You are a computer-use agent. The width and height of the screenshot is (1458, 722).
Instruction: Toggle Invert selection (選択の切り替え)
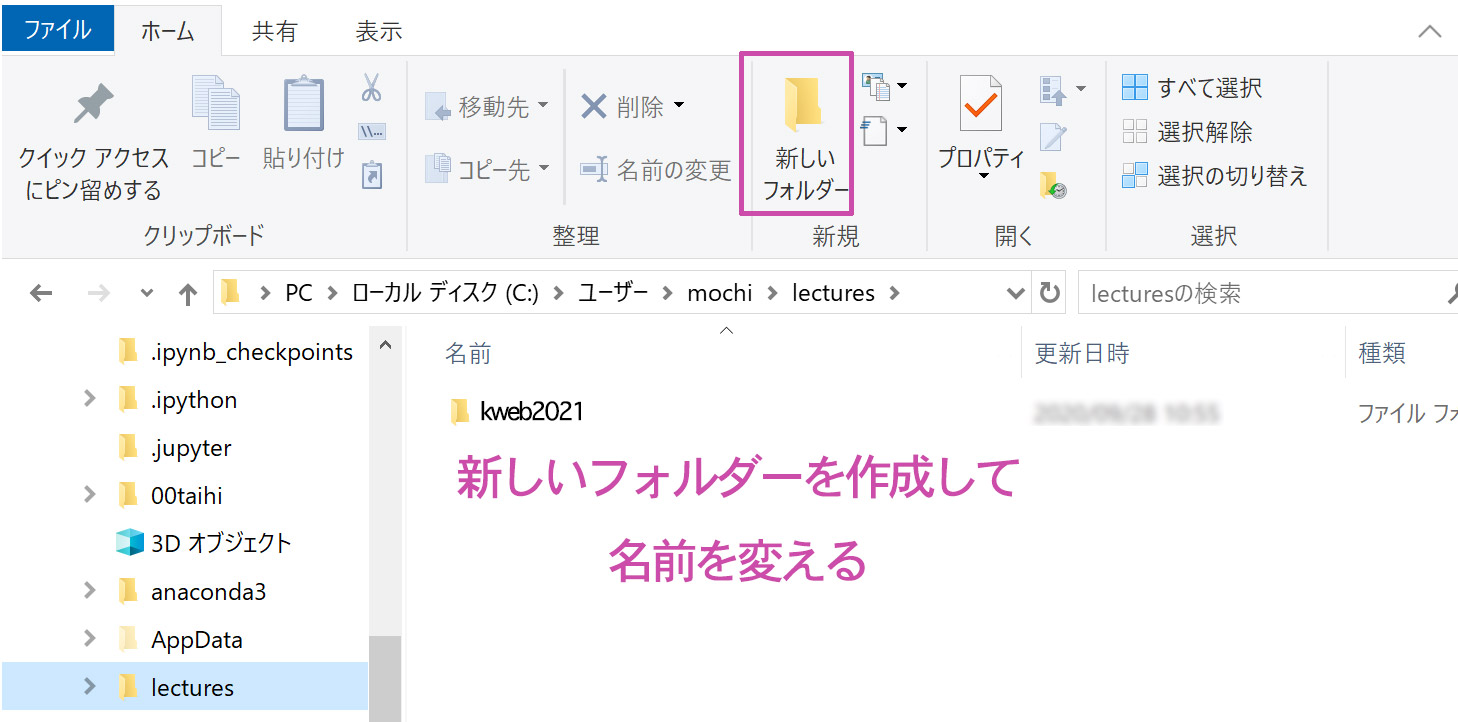click(x=1214, y=176)
